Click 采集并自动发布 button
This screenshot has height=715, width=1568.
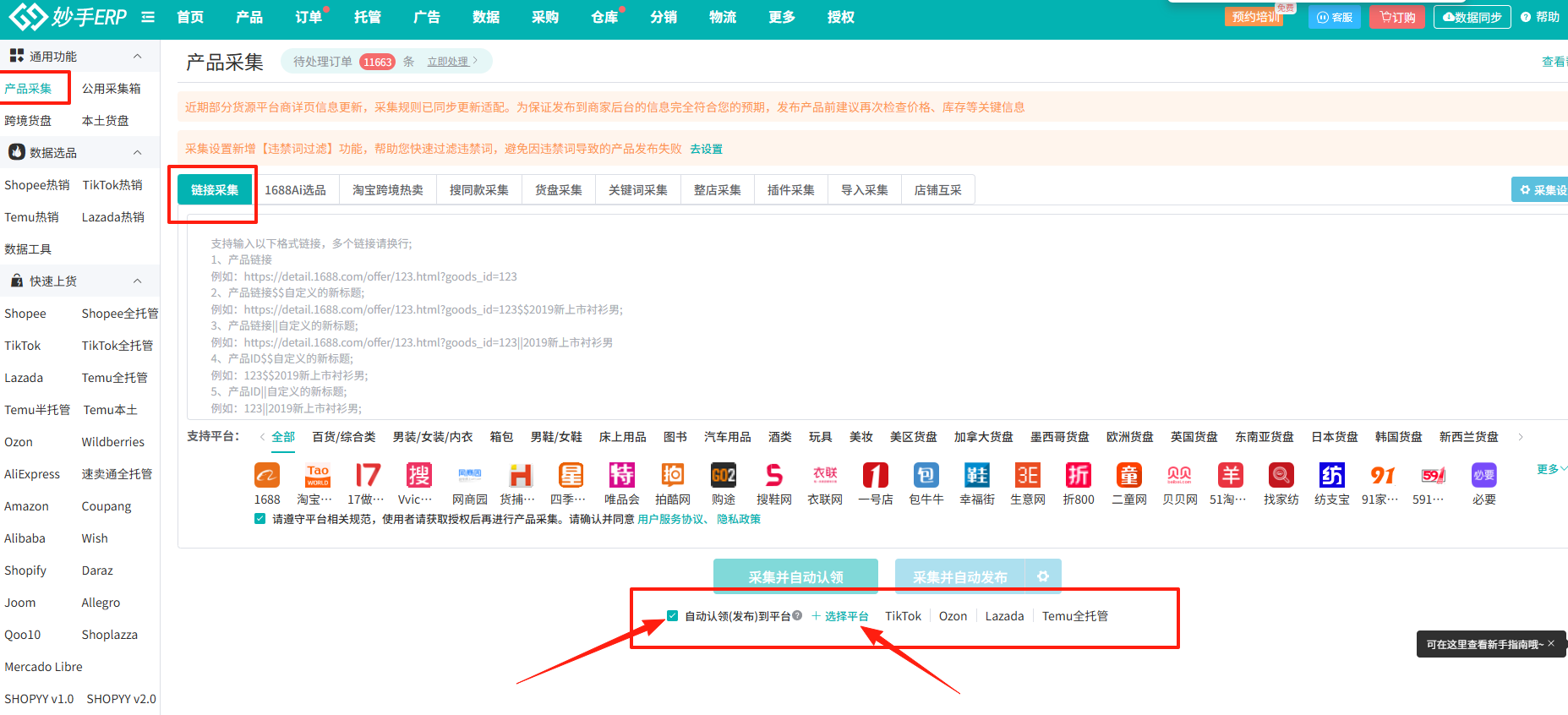[960, 576]
